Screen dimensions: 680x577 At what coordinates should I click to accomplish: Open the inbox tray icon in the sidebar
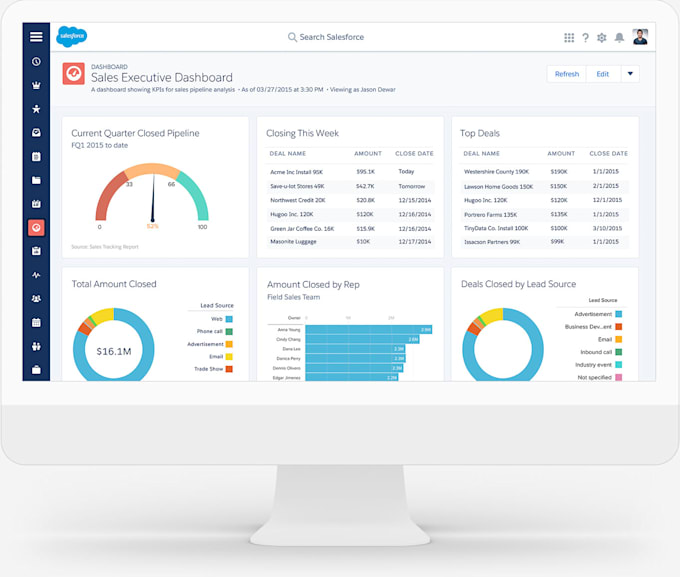pos(36,132)
